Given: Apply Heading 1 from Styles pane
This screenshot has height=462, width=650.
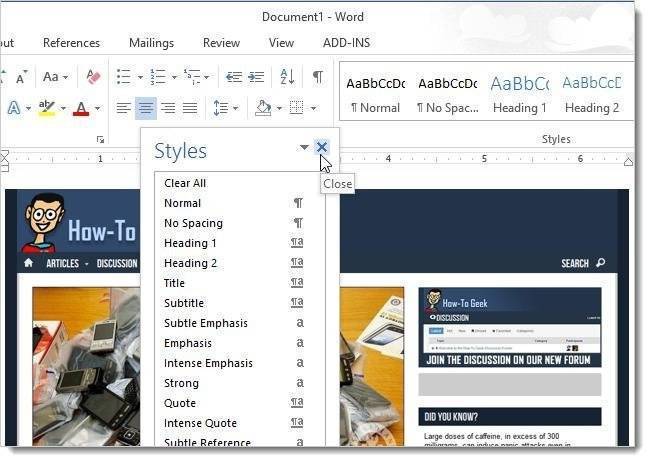Looking at the screenshot, I should point(190,243).
